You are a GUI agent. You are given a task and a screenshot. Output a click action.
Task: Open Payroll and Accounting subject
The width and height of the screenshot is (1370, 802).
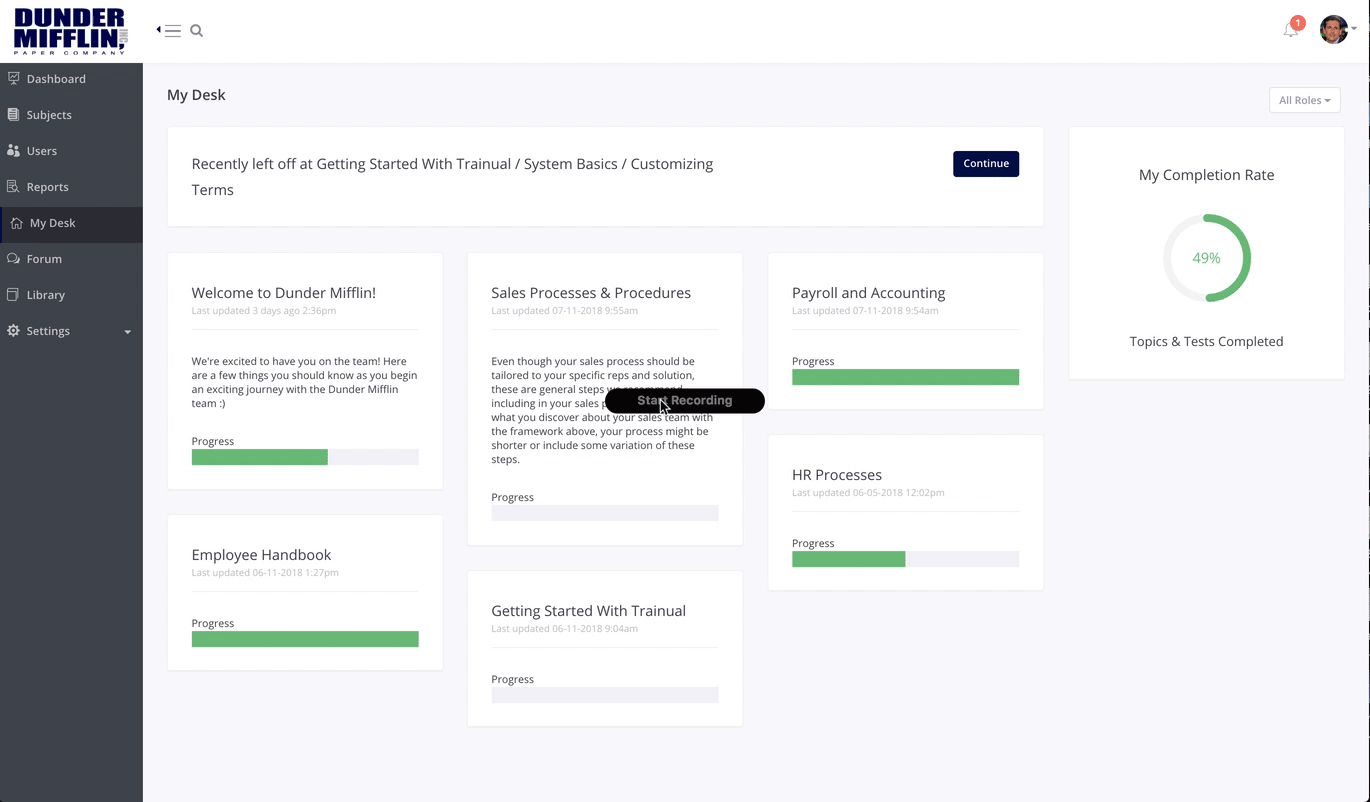[x=868, y=293]
